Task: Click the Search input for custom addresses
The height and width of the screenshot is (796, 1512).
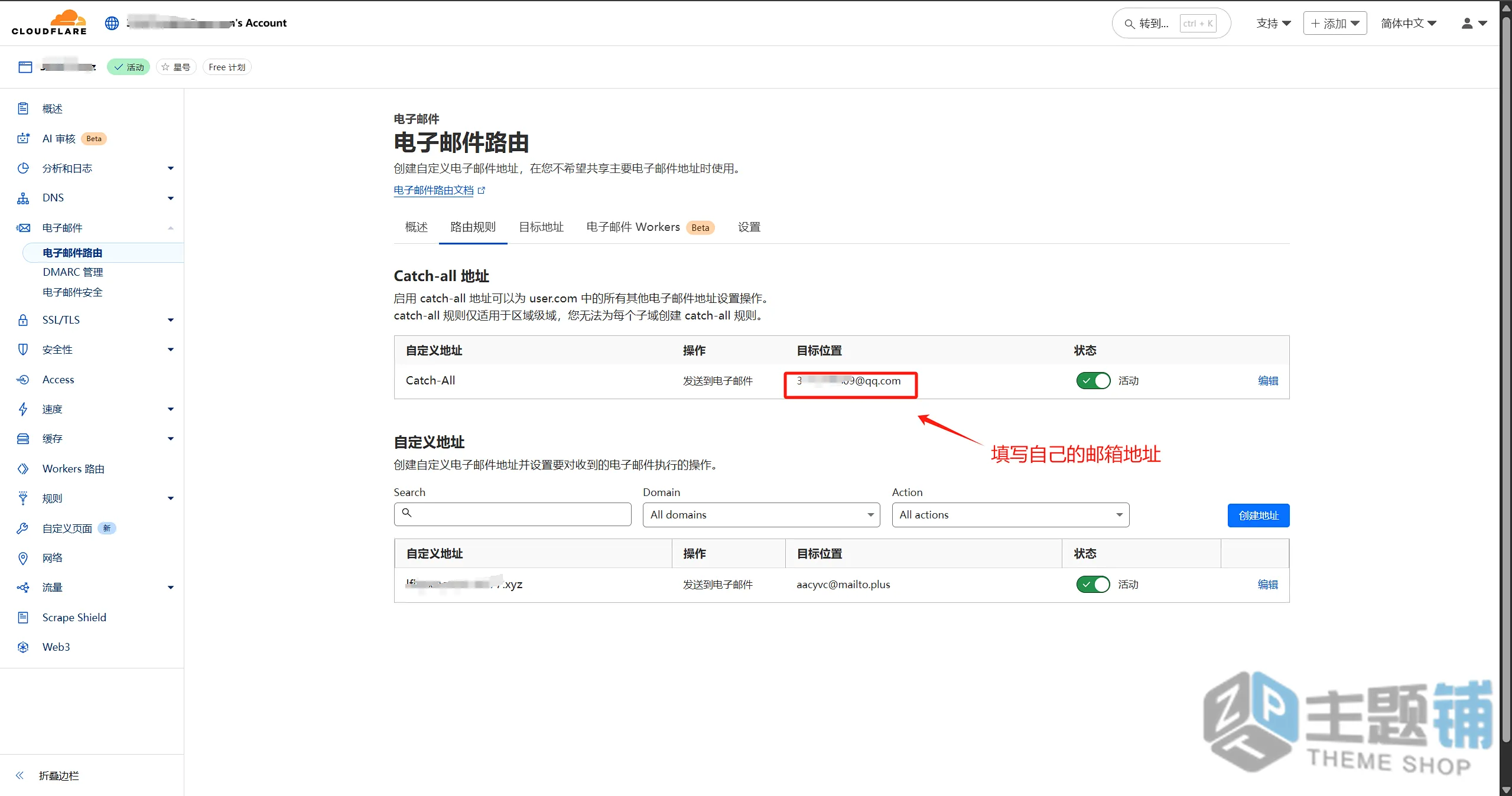Action: (x=512, y=514)
